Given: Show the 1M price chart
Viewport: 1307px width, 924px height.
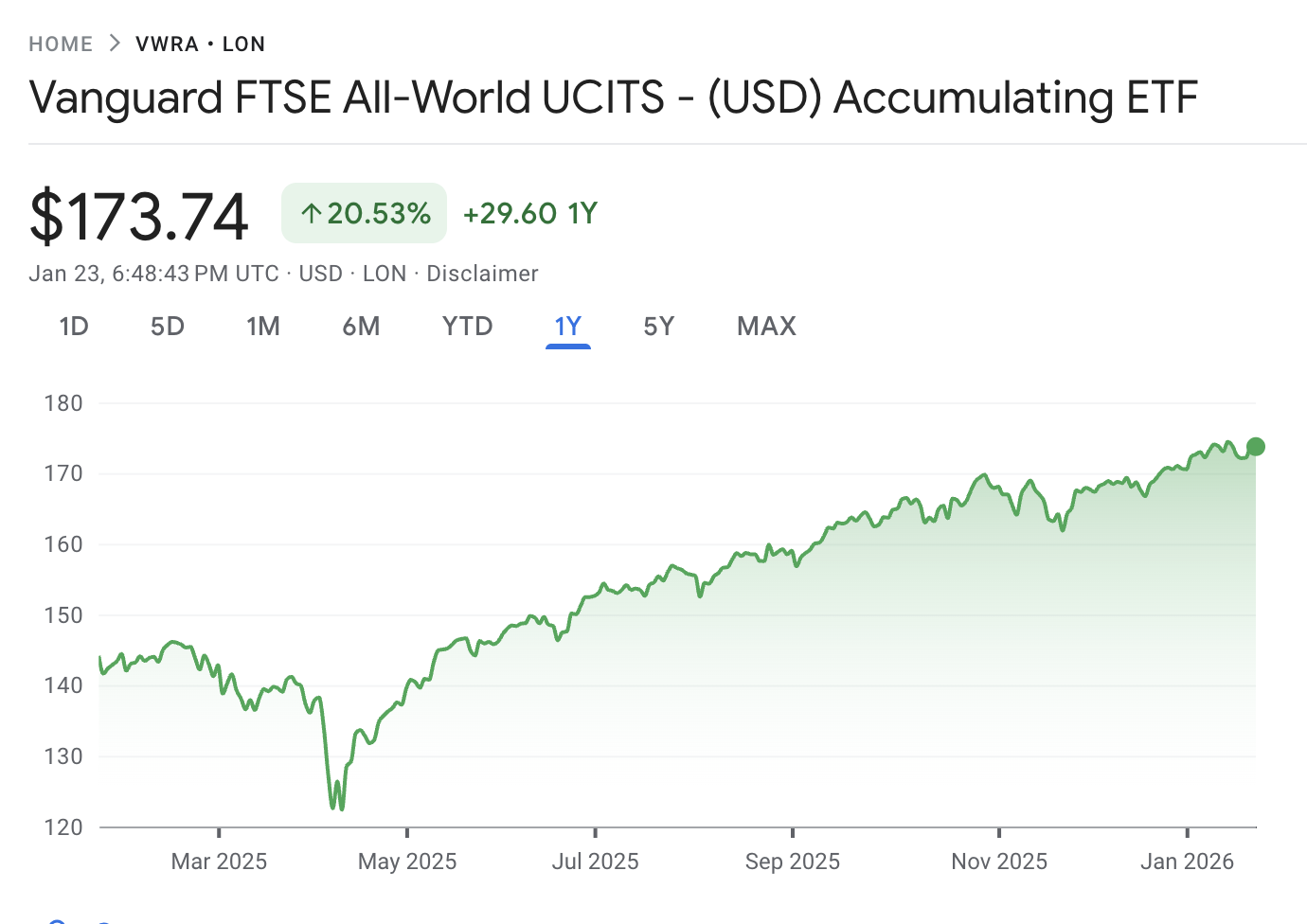Looking at the screenshot, I should tap(263, 327).
